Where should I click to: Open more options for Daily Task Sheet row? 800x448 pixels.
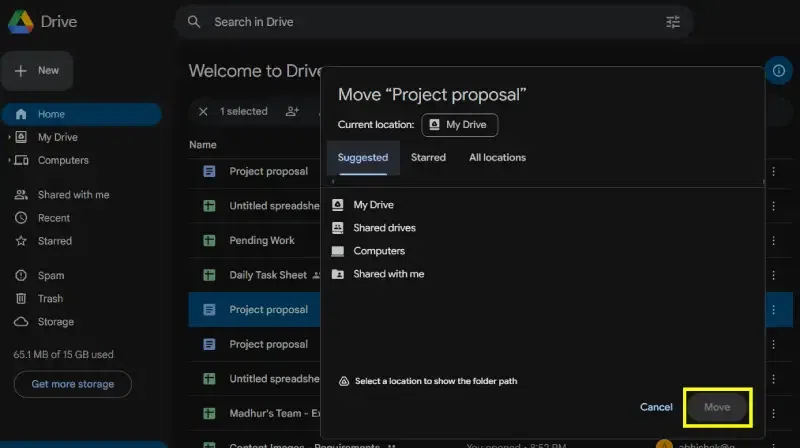click(x=773, y=275)
